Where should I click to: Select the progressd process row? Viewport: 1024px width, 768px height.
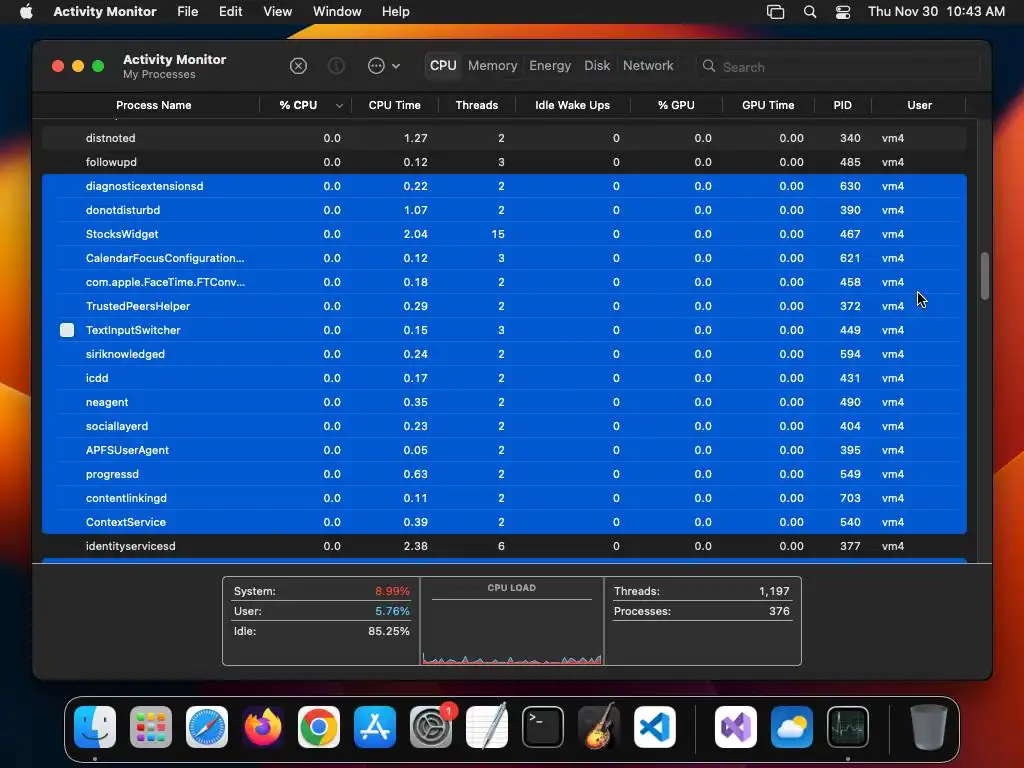point(504,474)
